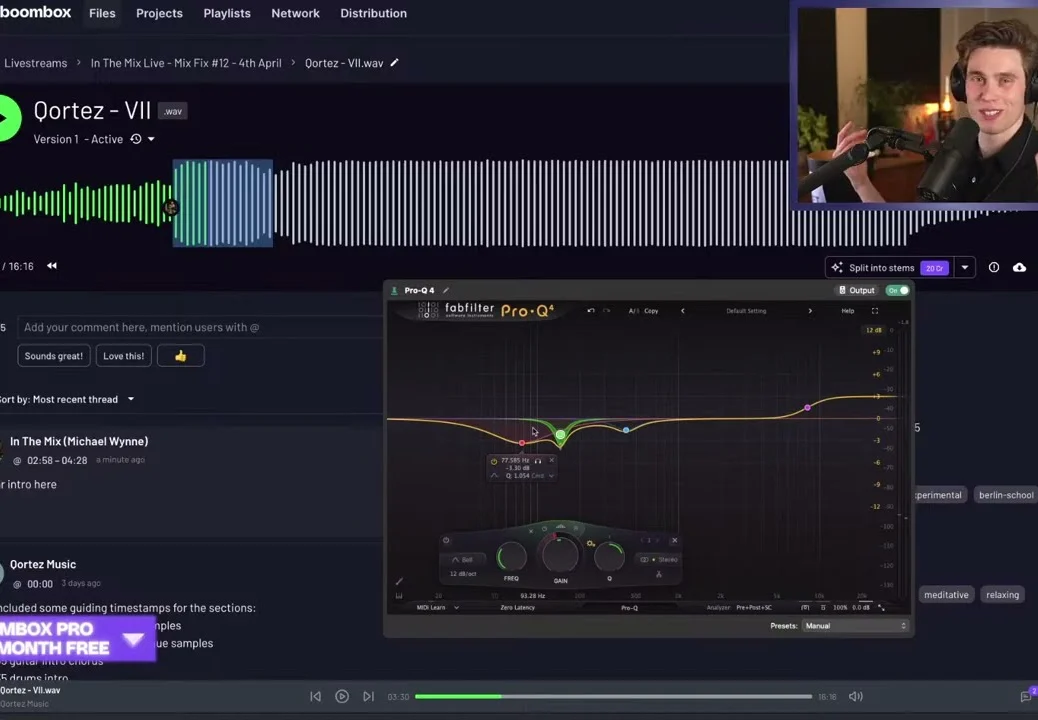
Task: Click the cloud download icon
Action: pos(1019,267)
